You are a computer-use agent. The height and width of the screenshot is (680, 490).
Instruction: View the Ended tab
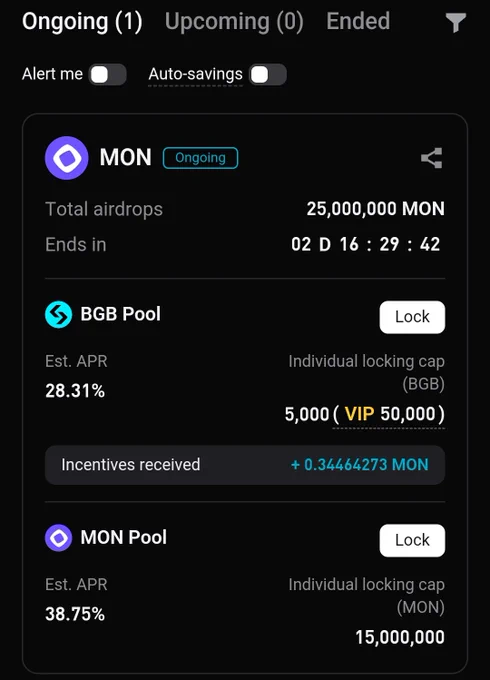pos(358,21)
